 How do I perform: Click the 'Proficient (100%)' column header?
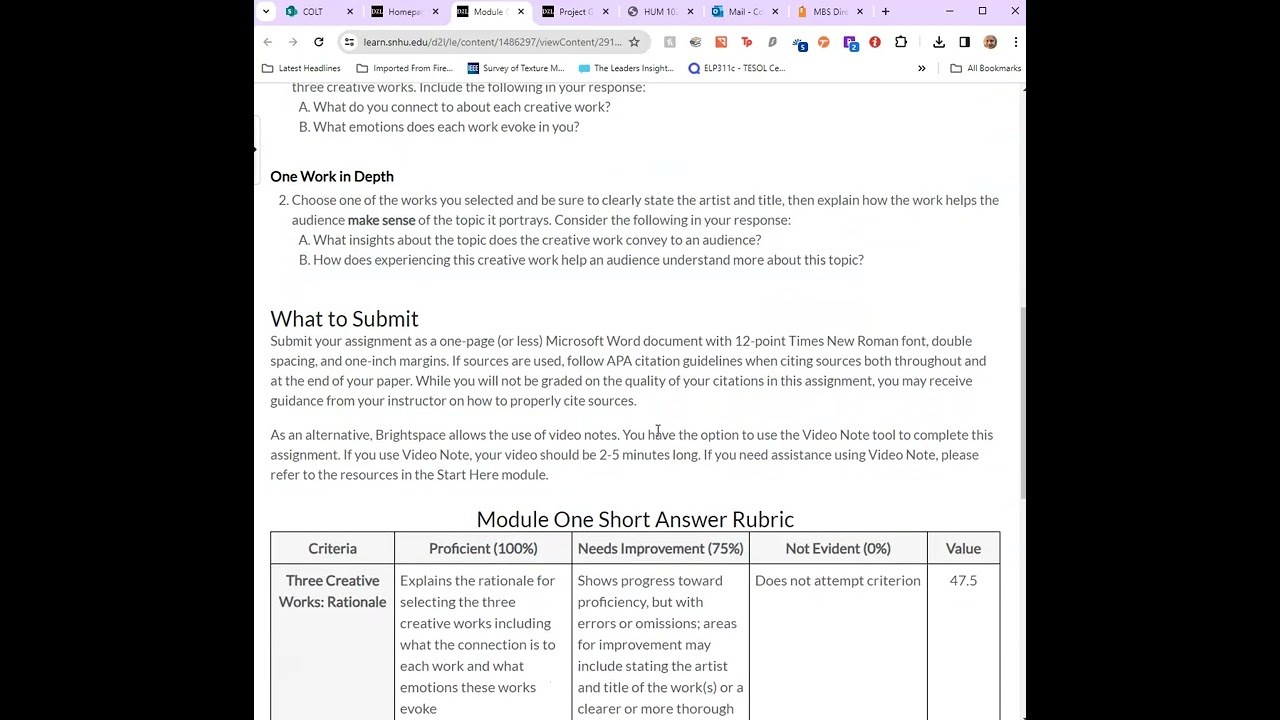483,549
